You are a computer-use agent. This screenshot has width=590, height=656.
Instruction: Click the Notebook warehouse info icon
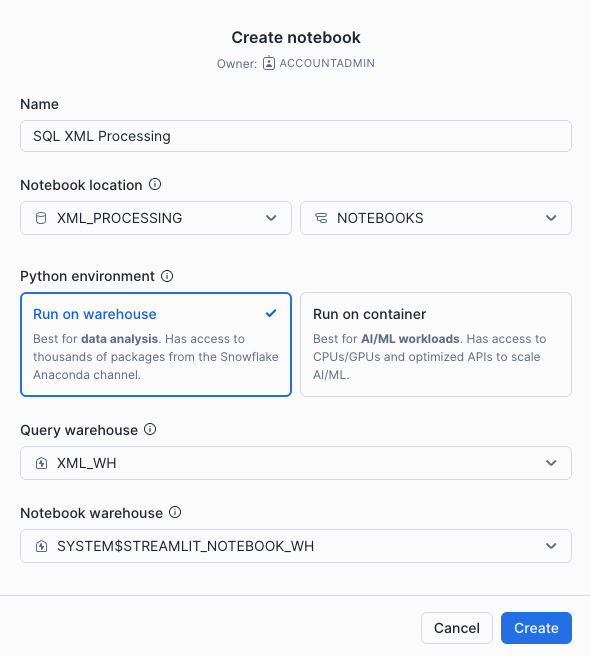click(x=175, y=512)
